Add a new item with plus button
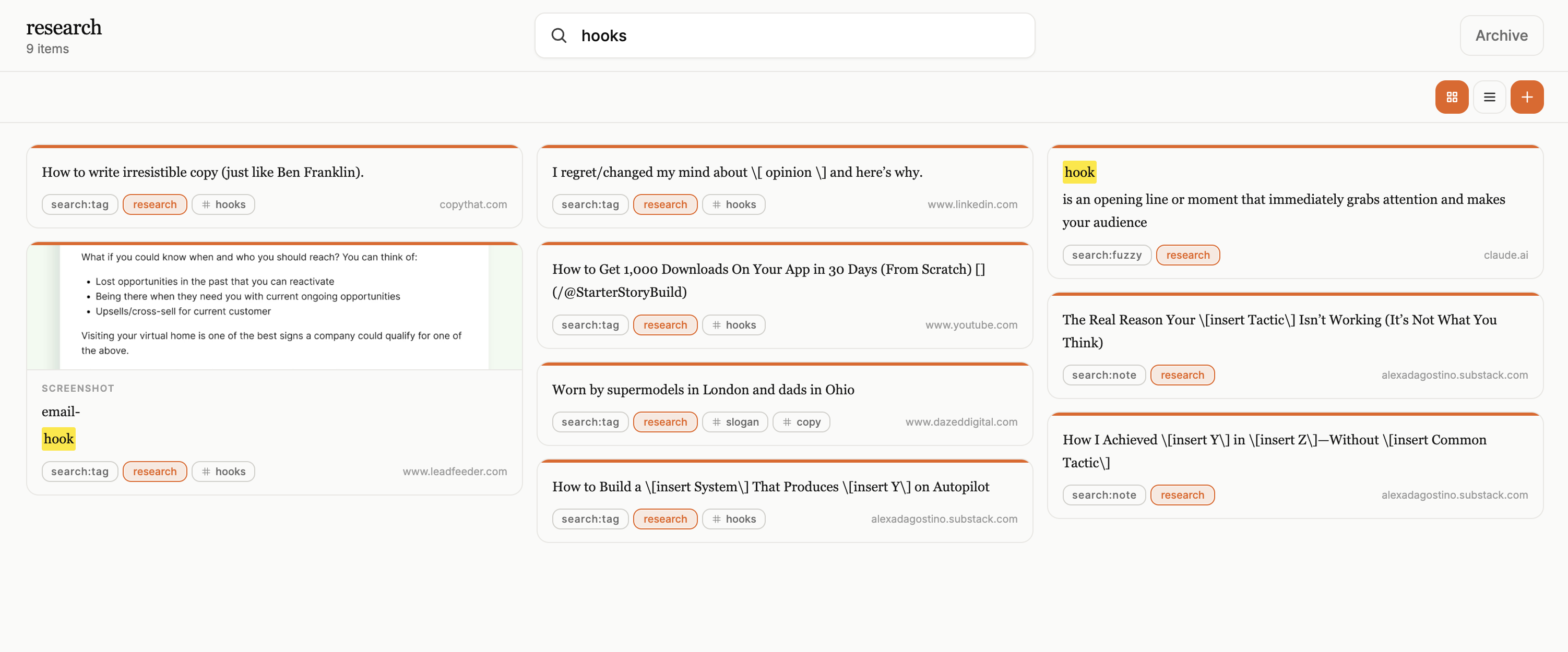 pyautogui.click(x=1527, y=98)
